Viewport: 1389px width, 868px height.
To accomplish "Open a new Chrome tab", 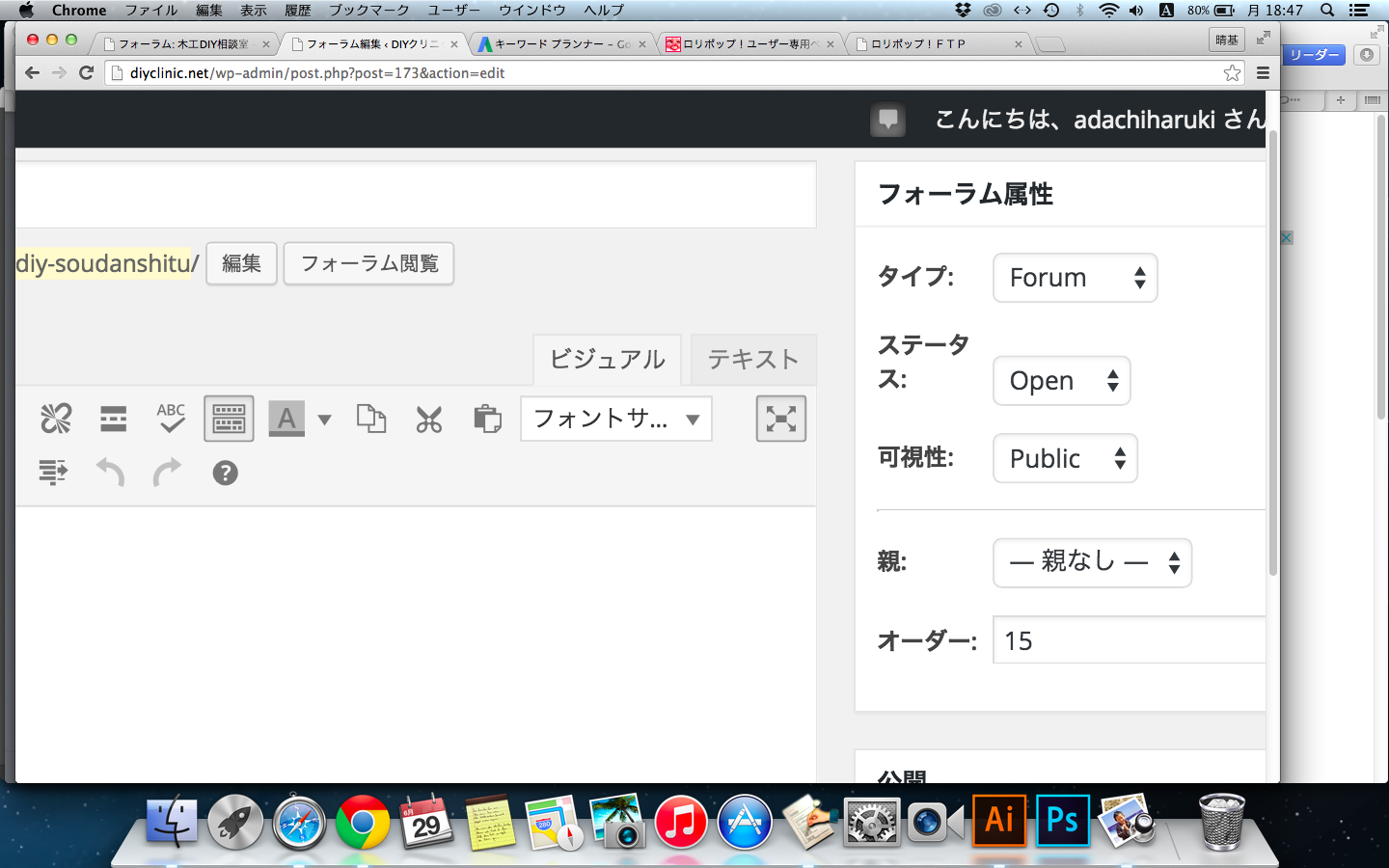I will point(1050,44).
